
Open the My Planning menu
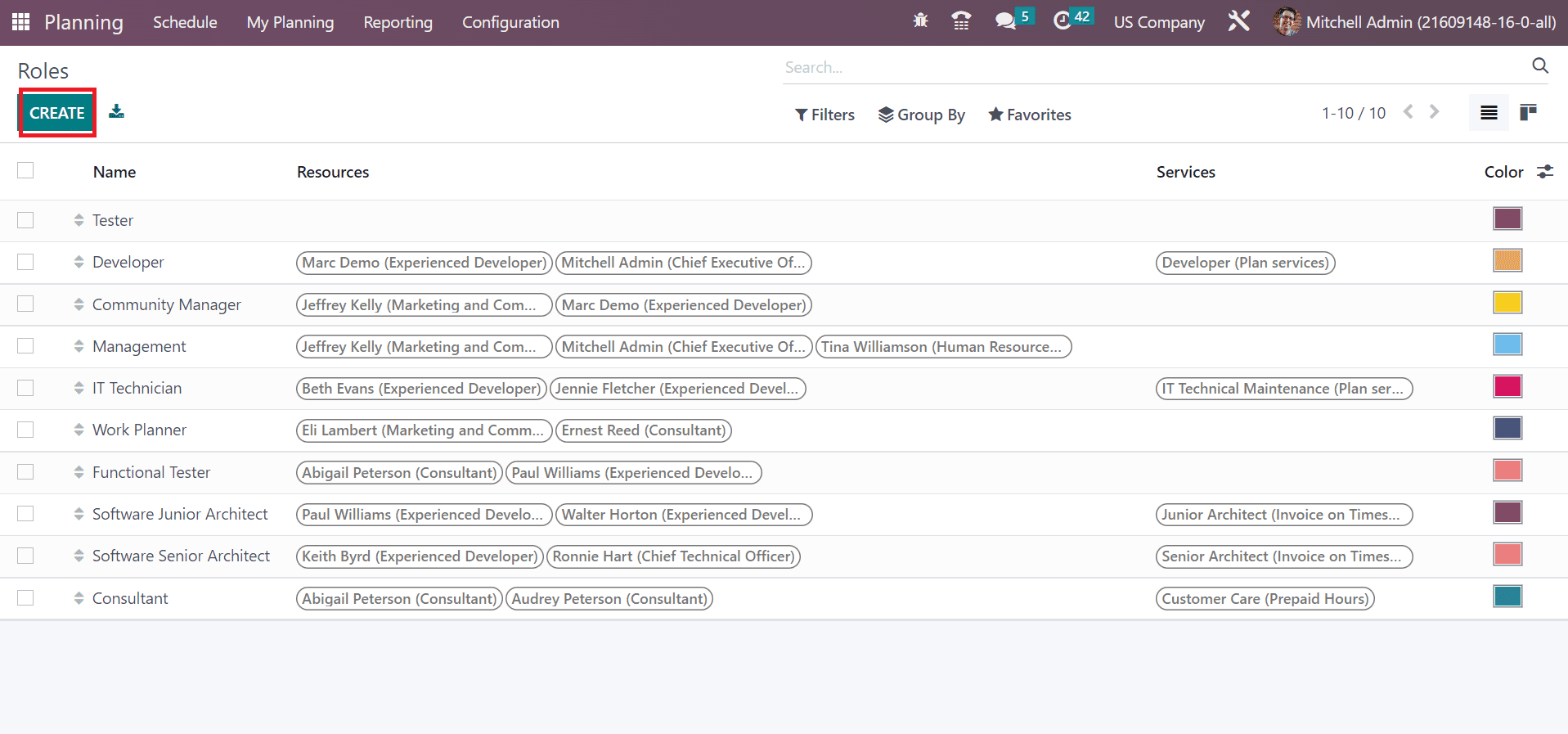(x=290, y=22)
